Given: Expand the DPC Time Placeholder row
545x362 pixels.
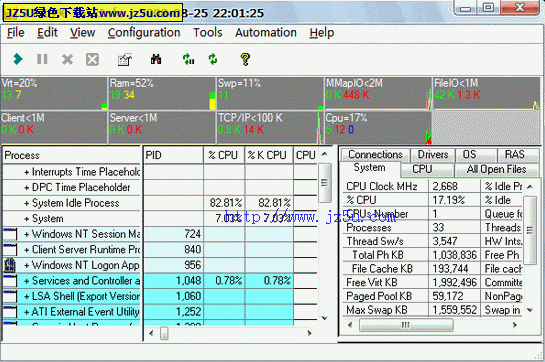Looking at the screenshot, I should [26, 188].
